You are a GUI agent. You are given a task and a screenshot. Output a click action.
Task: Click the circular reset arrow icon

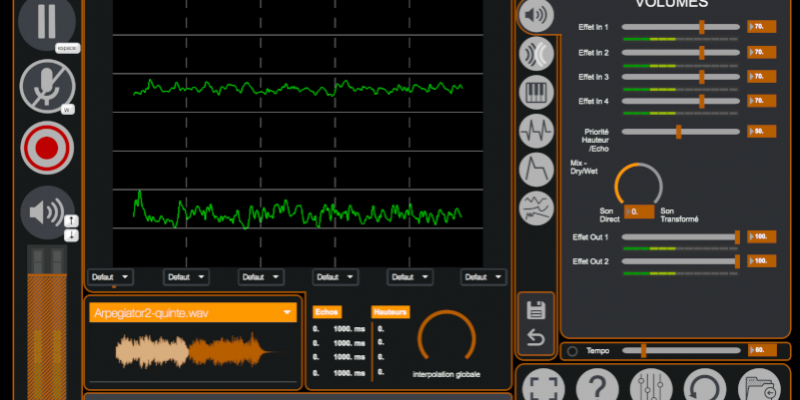click(704, 387)
